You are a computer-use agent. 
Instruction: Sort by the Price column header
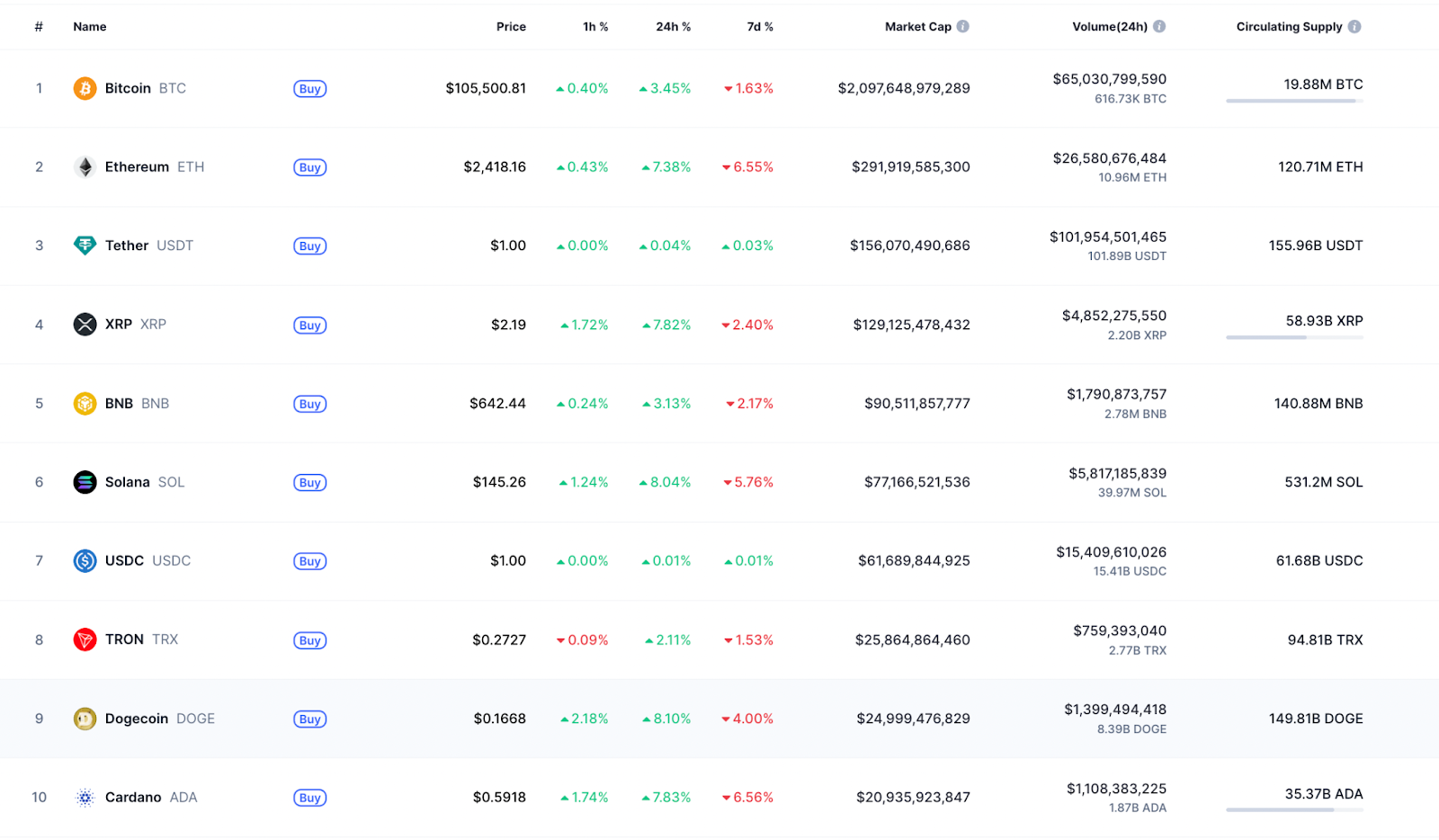511,27
